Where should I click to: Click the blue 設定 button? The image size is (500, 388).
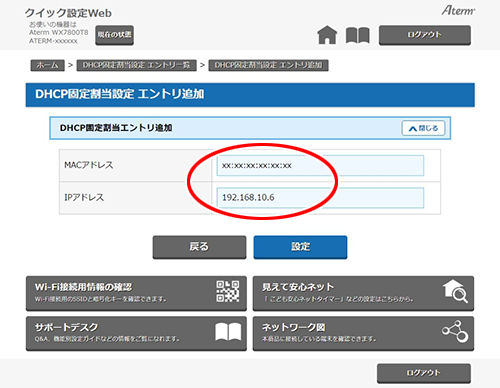[x=300, y=247]
